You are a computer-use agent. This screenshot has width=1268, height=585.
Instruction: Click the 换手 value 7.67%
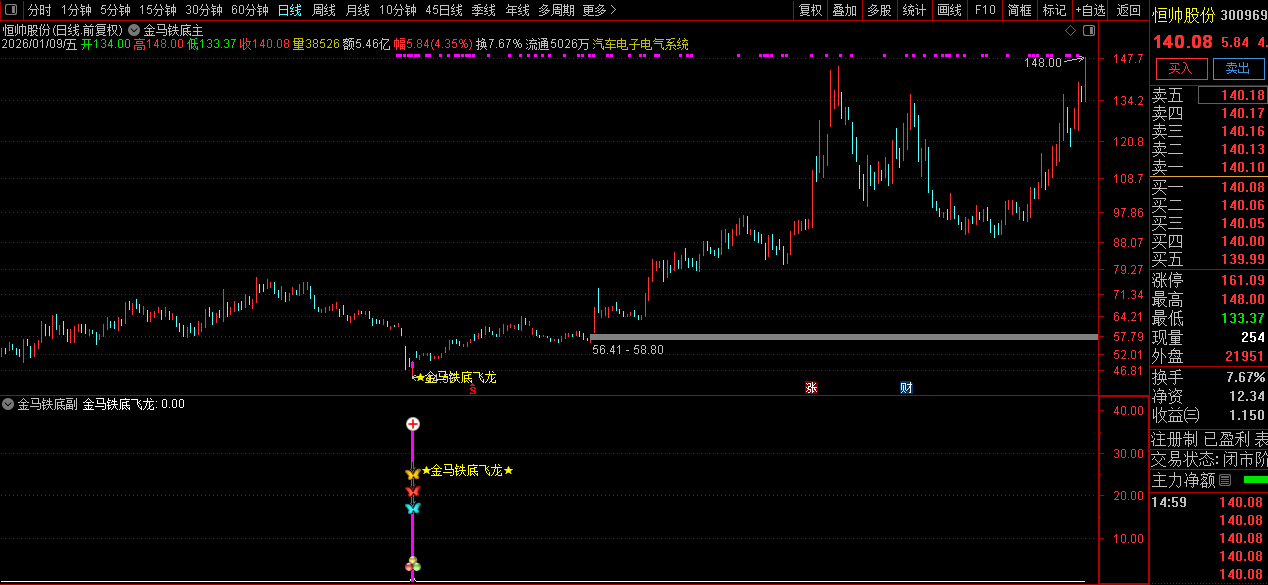coord(1243,377)
